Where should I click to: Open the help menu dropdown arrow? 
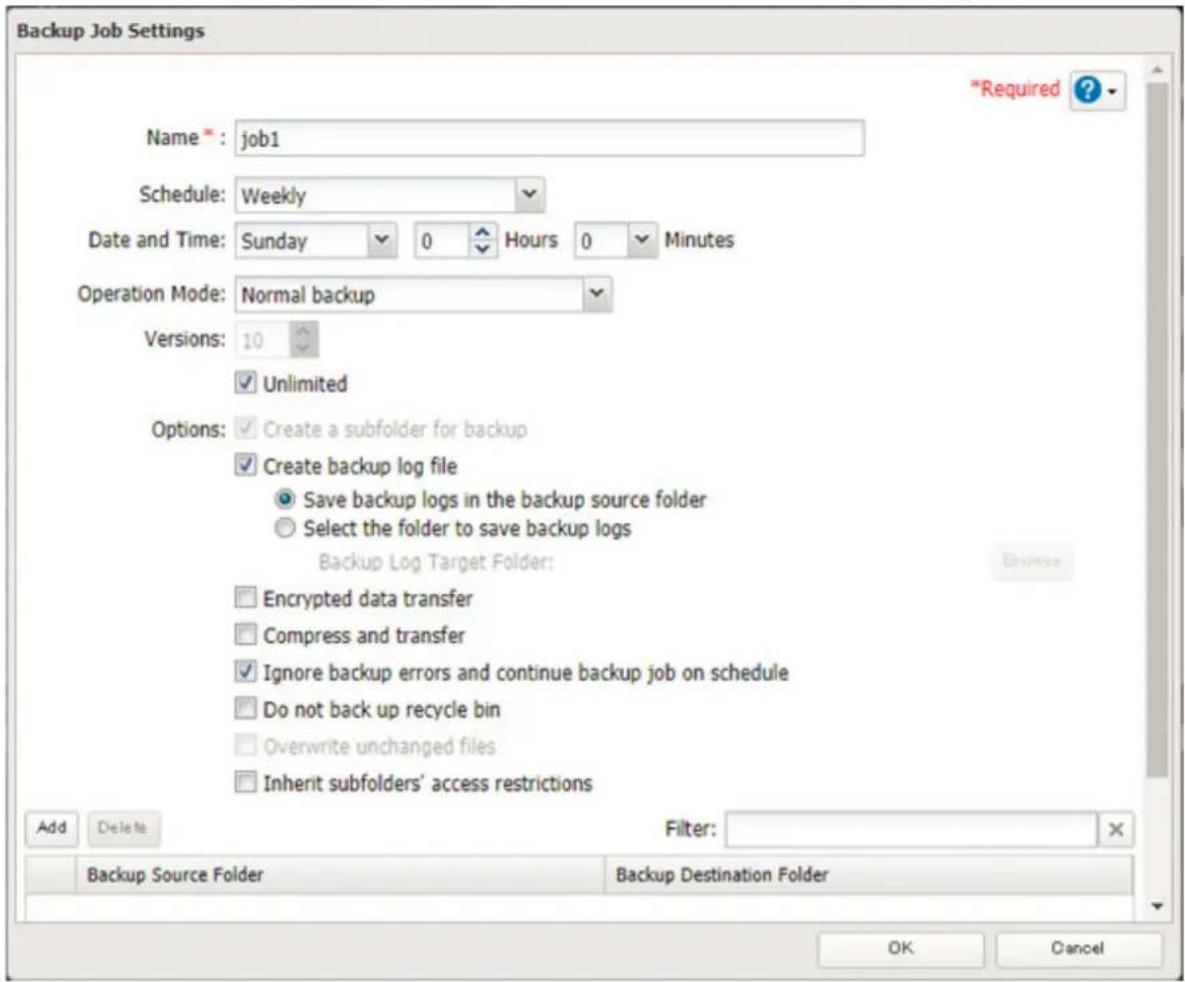tap(1112, 91)
